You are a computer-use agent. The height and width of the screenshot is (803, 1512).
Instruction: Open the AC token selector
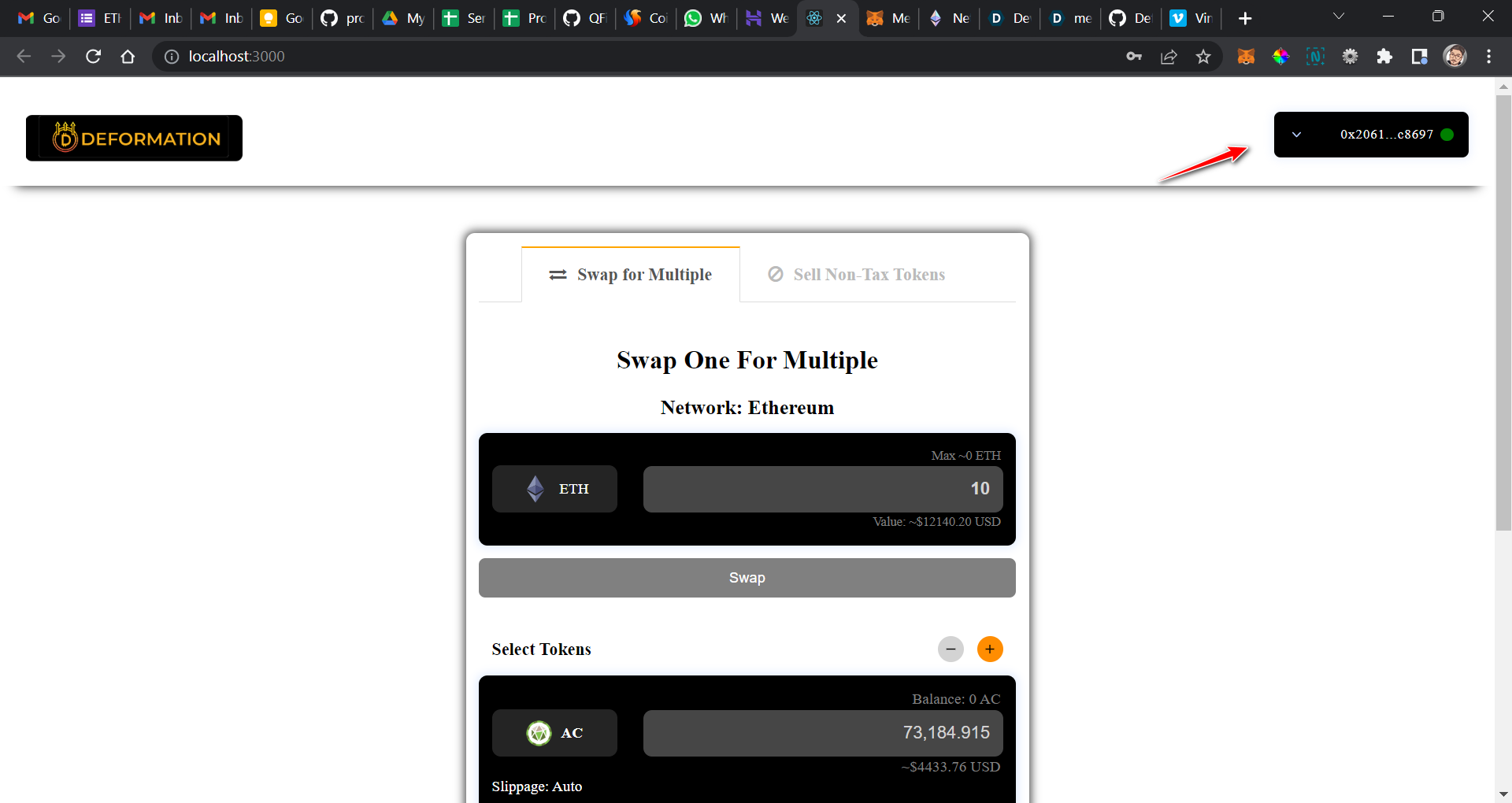(554, 733)
